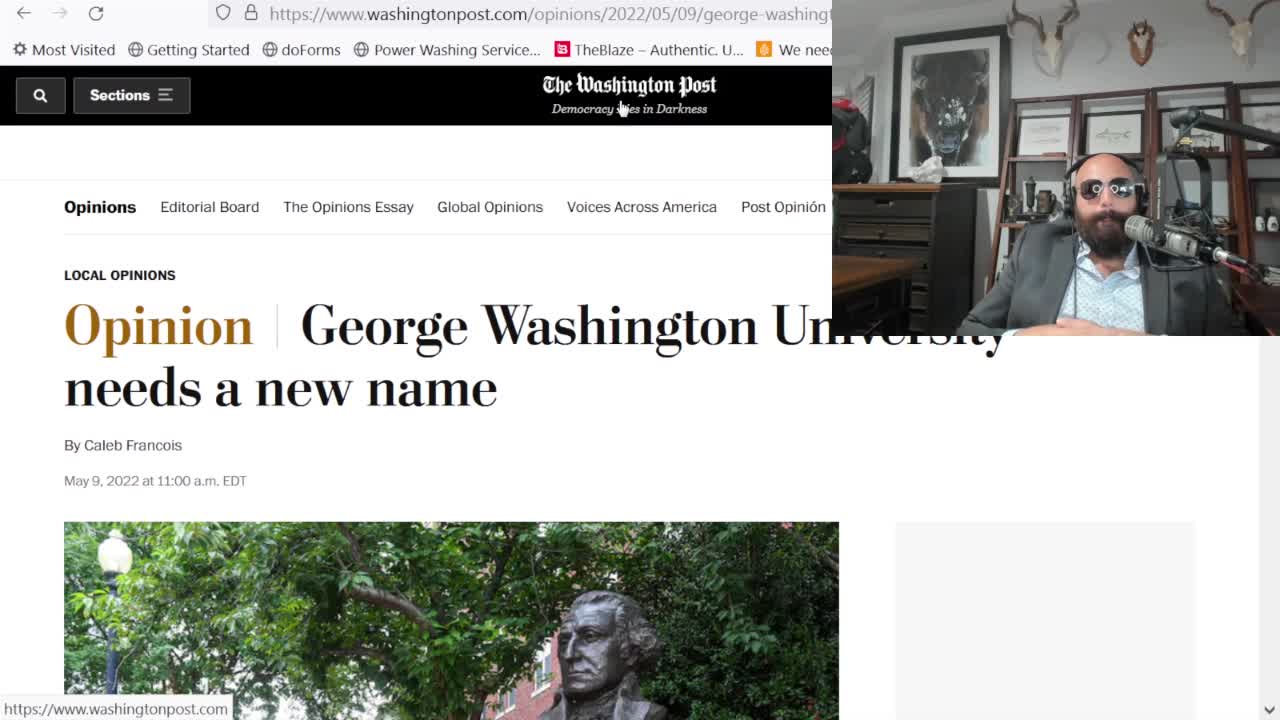Viewport: 1280px width, 720px height.
Task: Select The Opinions Essay tab
Action: [x=348, y=207]
